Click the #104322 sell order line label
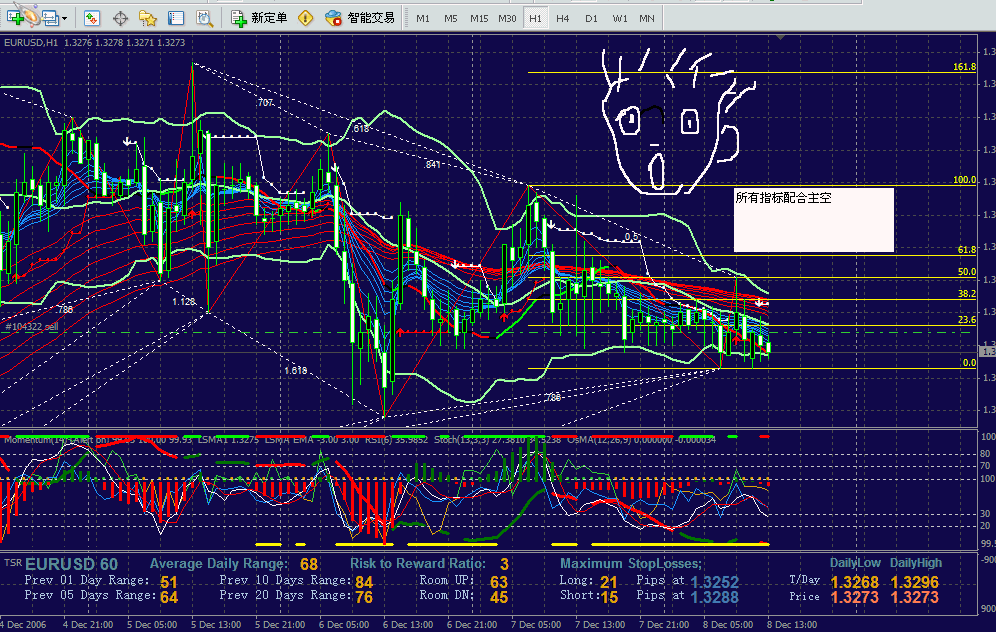 [x=32, y=327]
